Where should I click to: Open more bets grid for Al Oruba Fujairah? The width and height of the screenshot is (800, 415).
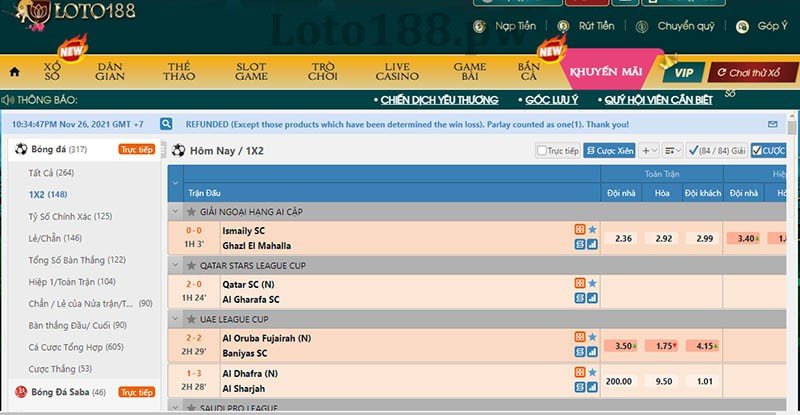pyautogui.click(x=580, y=336)
